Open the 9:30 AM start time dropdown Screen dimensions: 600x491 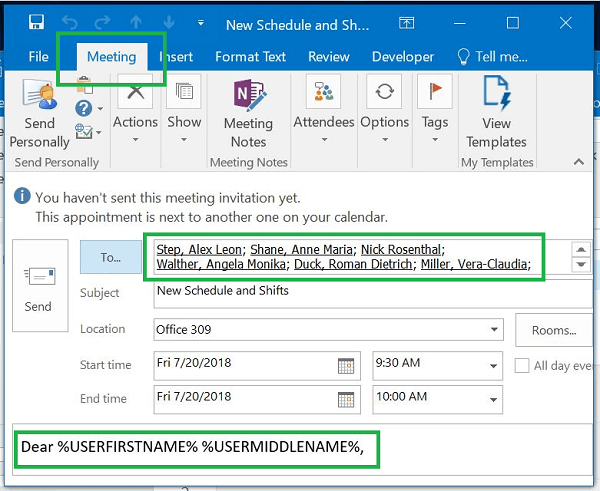click(x=494, y=366)
